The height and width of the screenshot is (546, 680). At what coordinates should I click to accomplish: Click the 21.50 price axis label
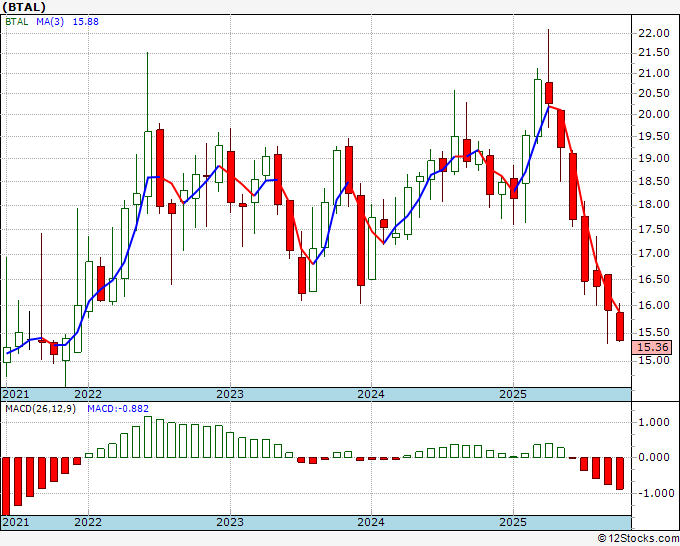(654, 53)
